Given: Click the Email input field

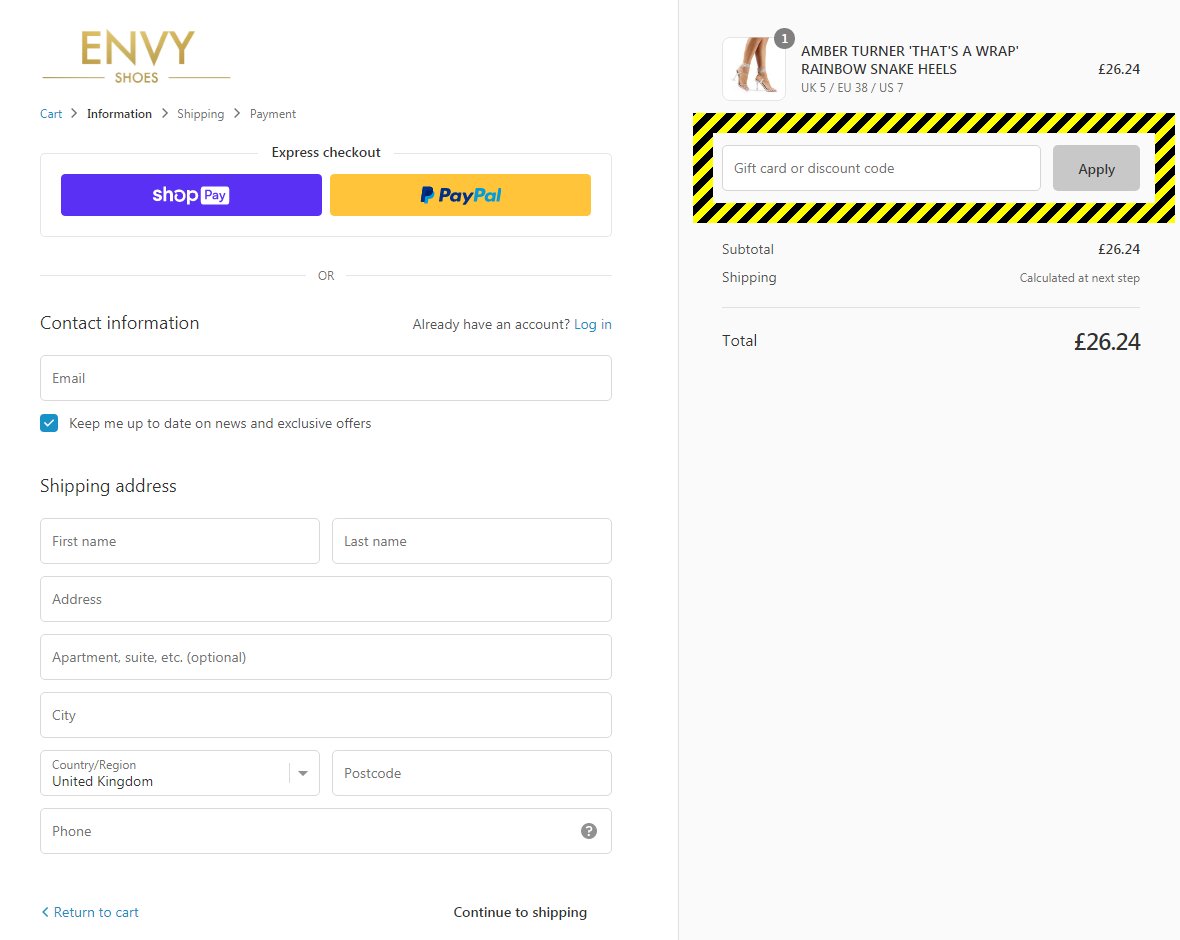Looking at the screenshot, I should click(x=326, y=378).
